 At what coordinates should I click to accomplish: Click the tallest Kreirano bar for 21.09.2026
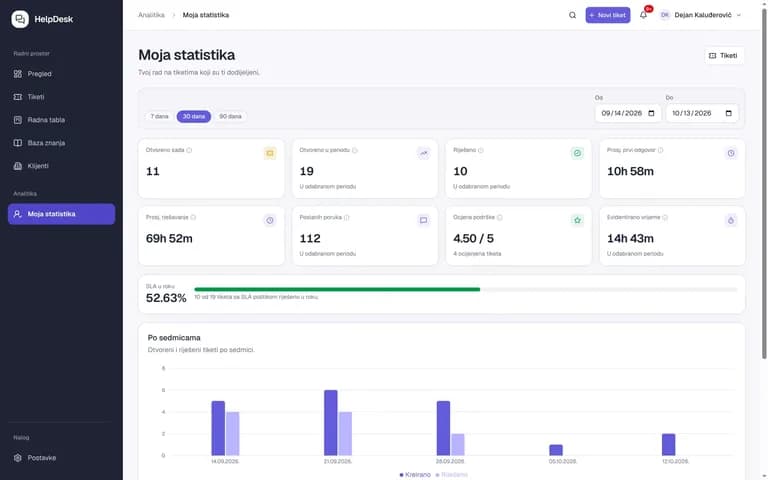(x=331, y=423)
